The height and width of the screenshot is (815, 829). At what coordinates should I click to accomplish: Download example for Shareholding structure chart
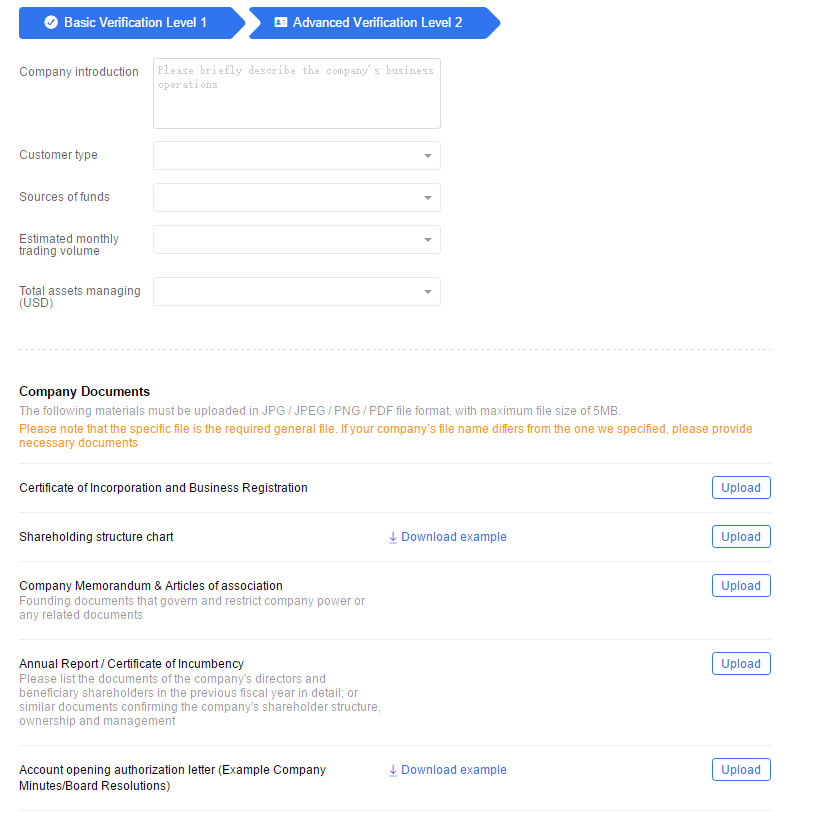[448, 537]
